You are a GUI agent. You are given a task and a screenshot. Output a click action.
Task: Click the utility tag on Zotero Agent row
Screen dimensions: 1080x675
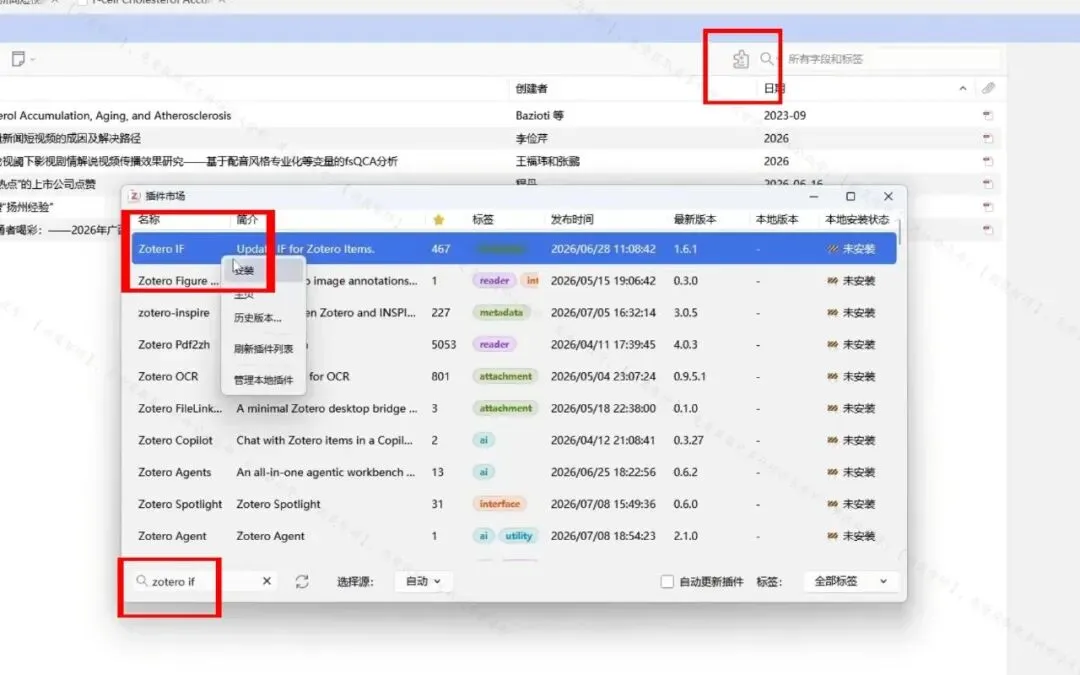519,536
